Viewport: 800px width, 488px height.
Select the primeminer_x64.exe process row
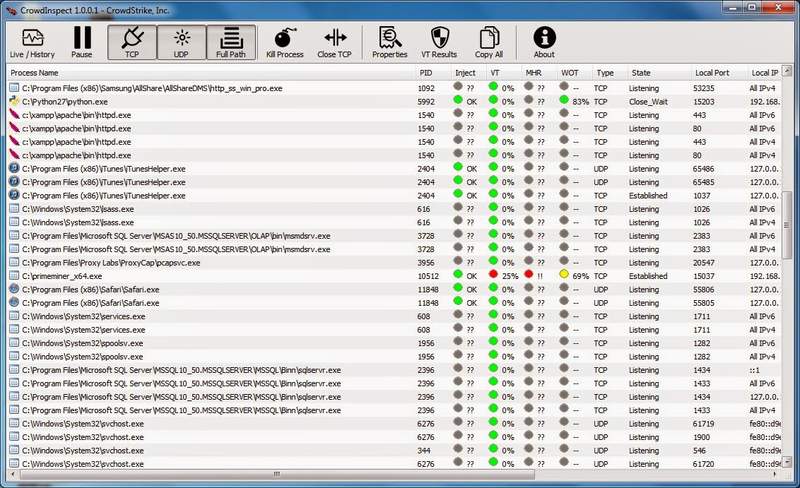coord(394,276)
